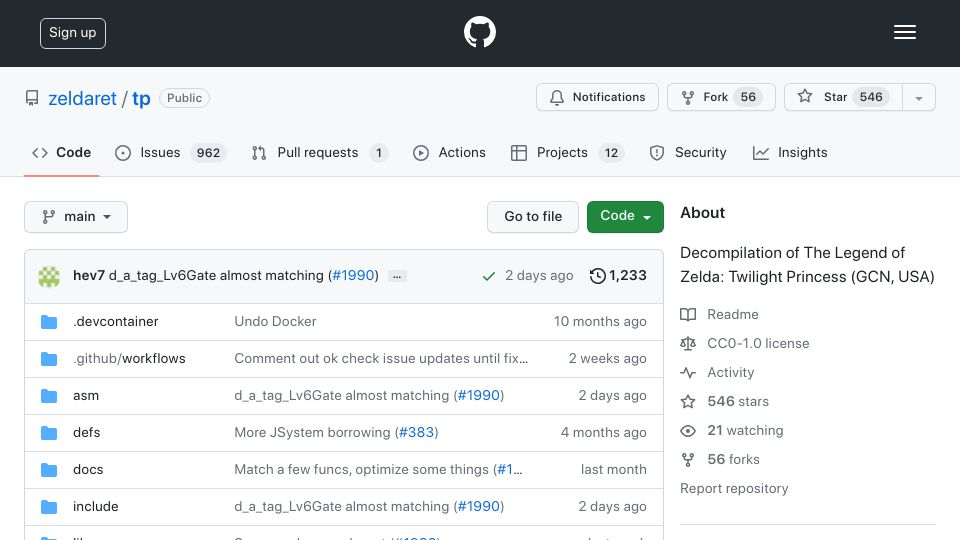Screen dimensions: 960x540
Task: Open the Projects tab
Action: 568,152
